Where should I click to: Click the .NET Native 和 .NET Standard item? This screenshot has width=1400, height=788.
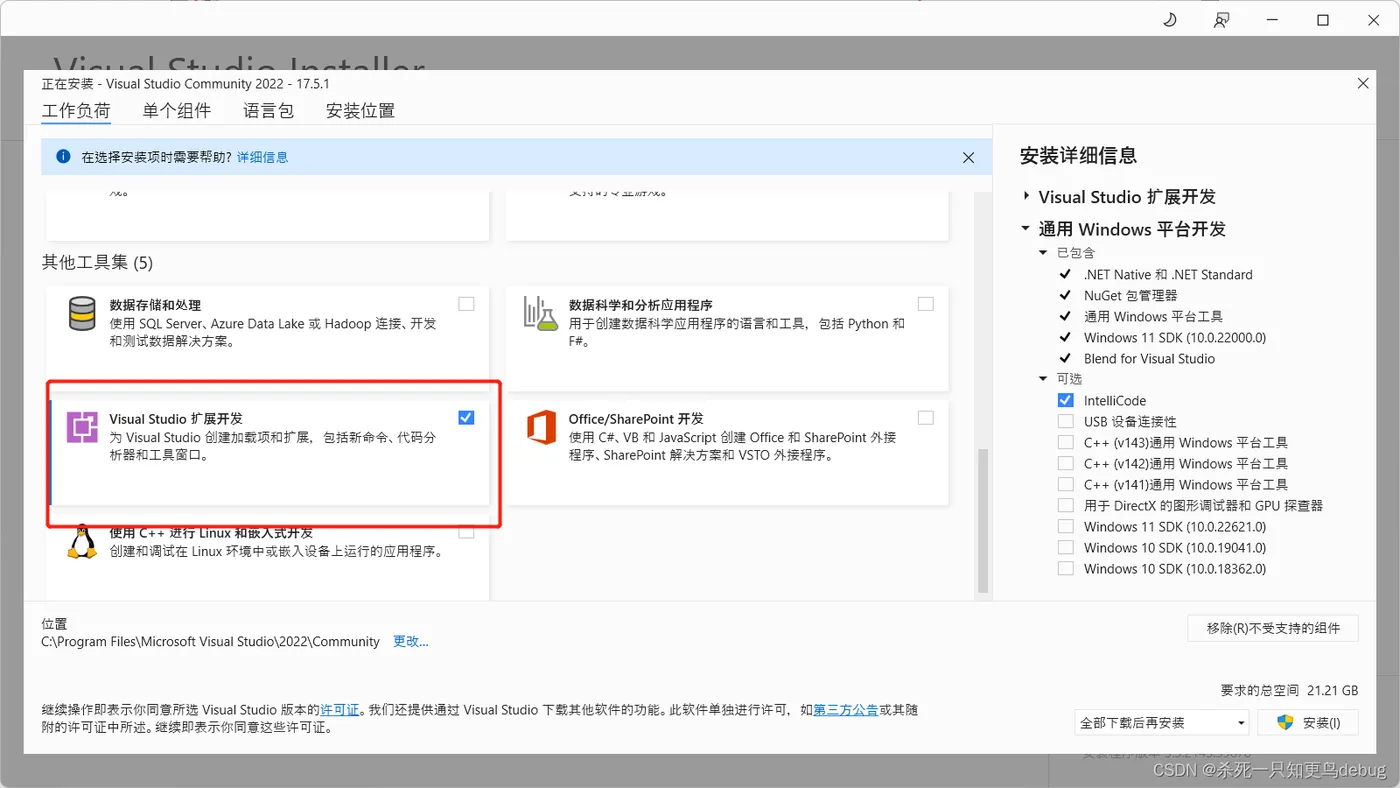(1168, 274)
